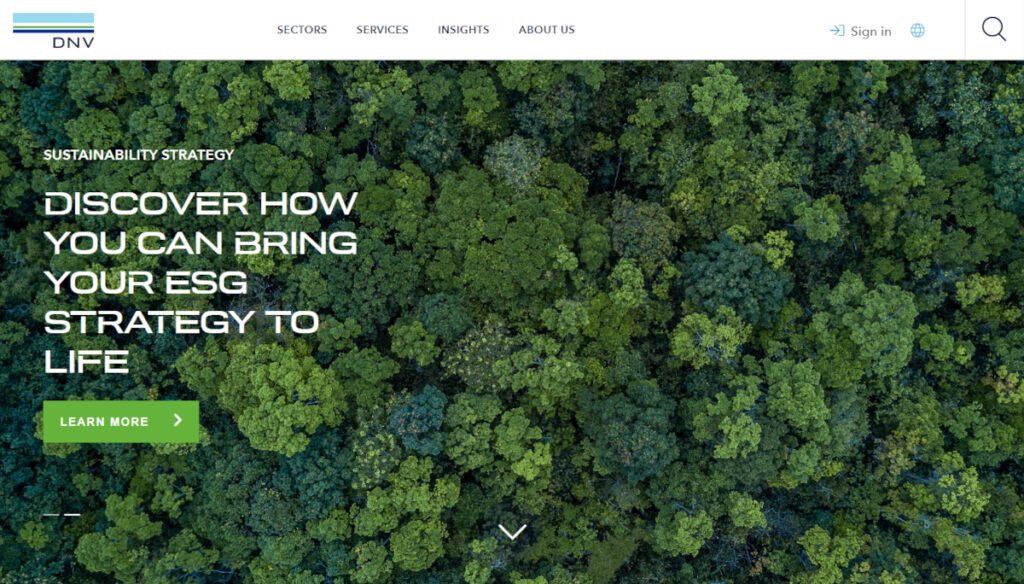The height and width of the screenshot is (584, 1024).
Task: Expand the Sectors menu
Action: 302,29
